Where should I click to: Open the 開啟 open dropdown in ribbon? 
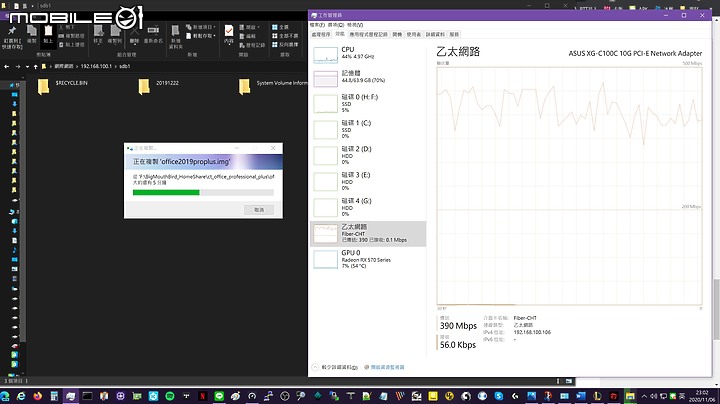click(x=249, y=27)
